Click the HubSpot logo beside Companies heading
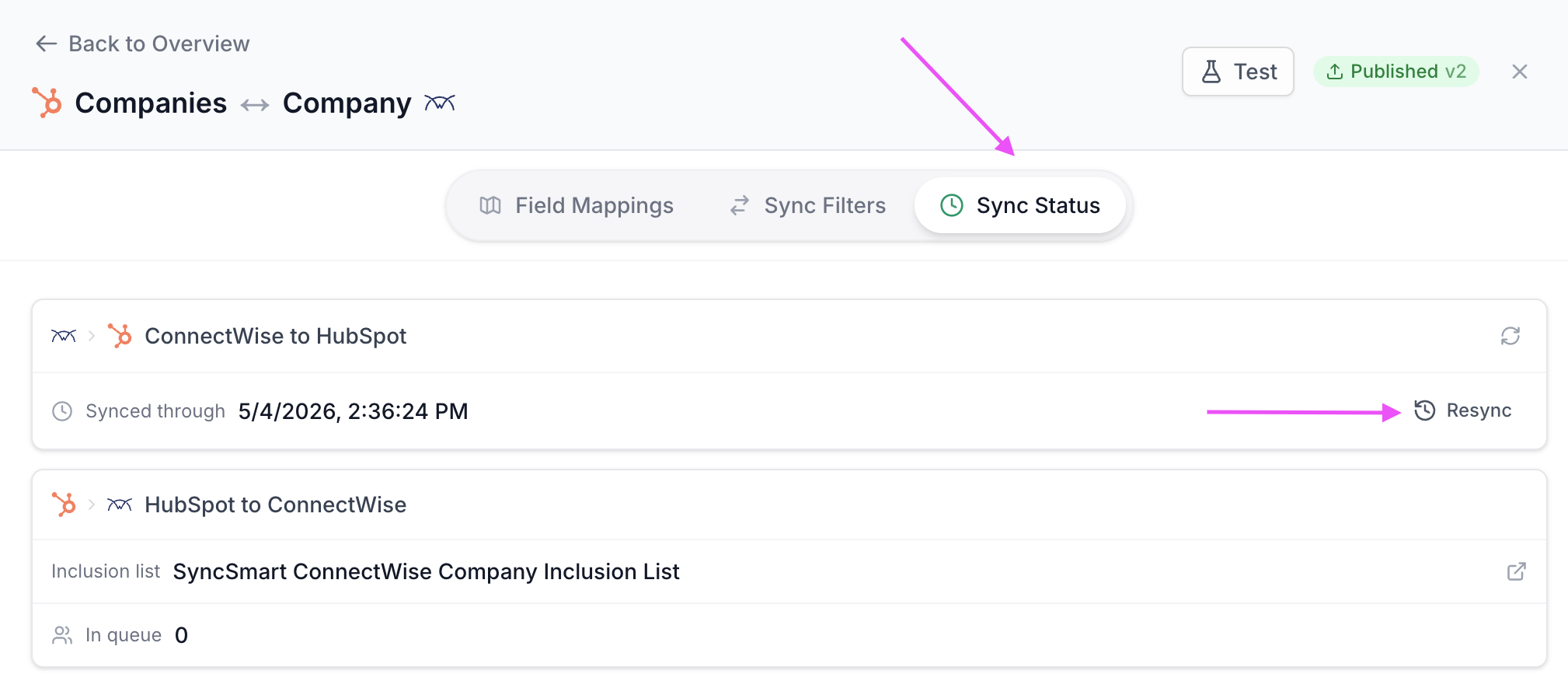This screenshot has height=695, width=1568. [47, 103]
